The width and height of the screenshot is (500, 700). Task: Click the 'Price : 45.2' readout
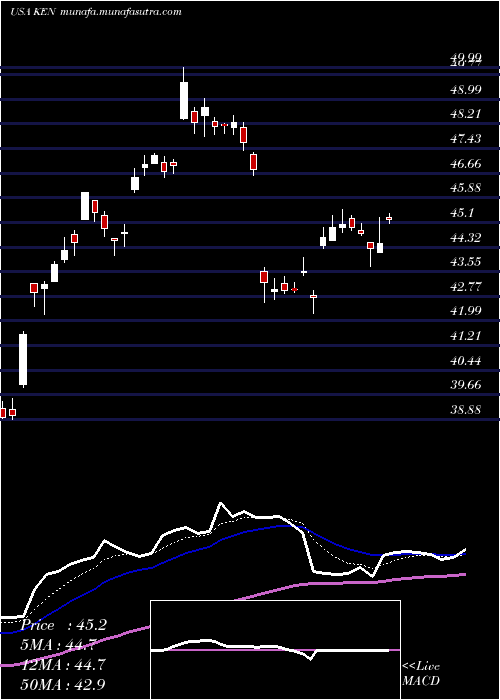coord(64,625)
